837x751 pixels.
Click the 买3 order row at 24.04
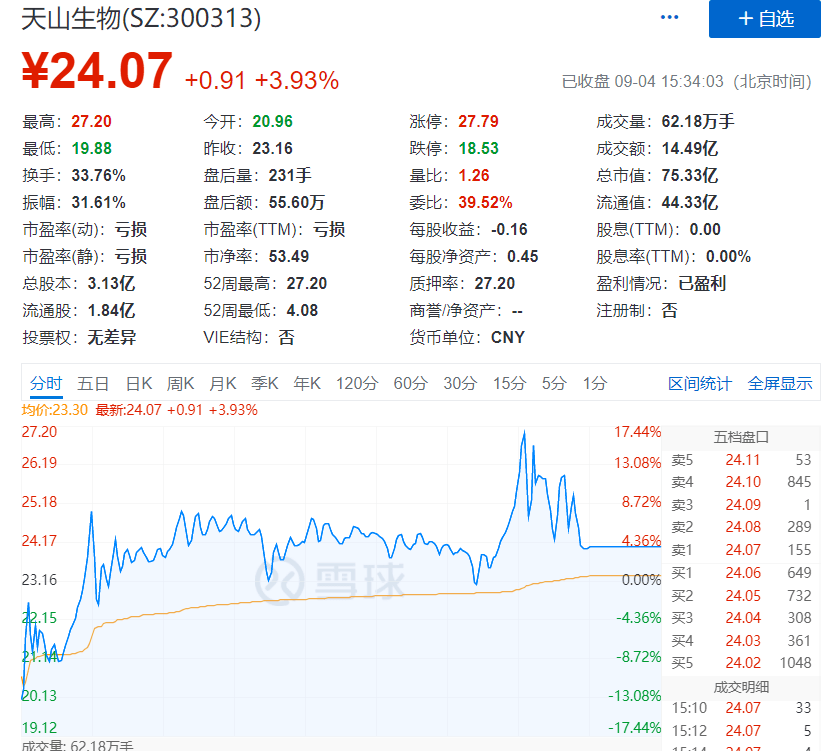tap(741, 618)
